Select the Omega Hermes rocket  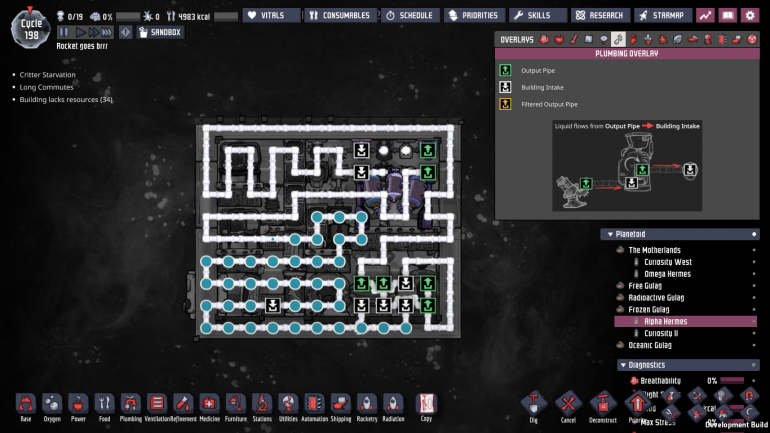tap(667, 274)
